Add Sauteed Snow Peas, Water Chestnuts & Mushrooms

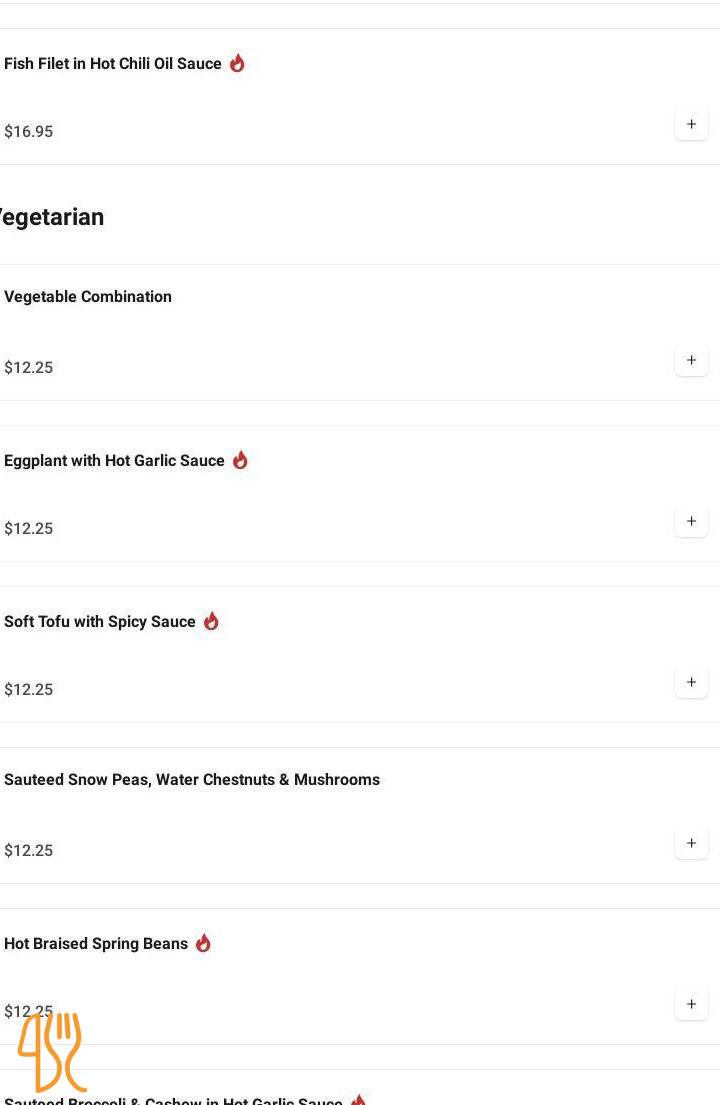[x=691, y=844]
